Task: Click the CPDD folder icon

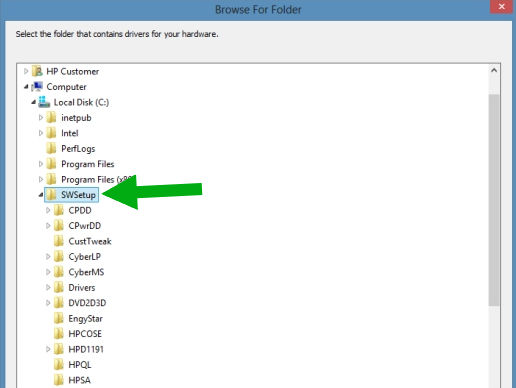Action: [59, 210]
